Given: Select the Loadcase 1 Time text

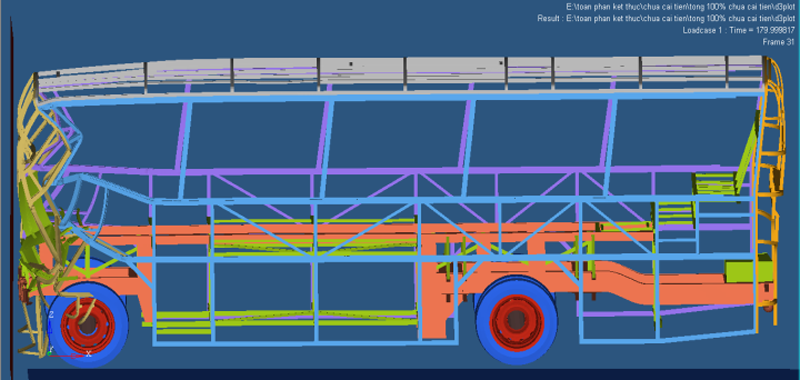Looking at the screenshot, I should [x=739, y=30].
